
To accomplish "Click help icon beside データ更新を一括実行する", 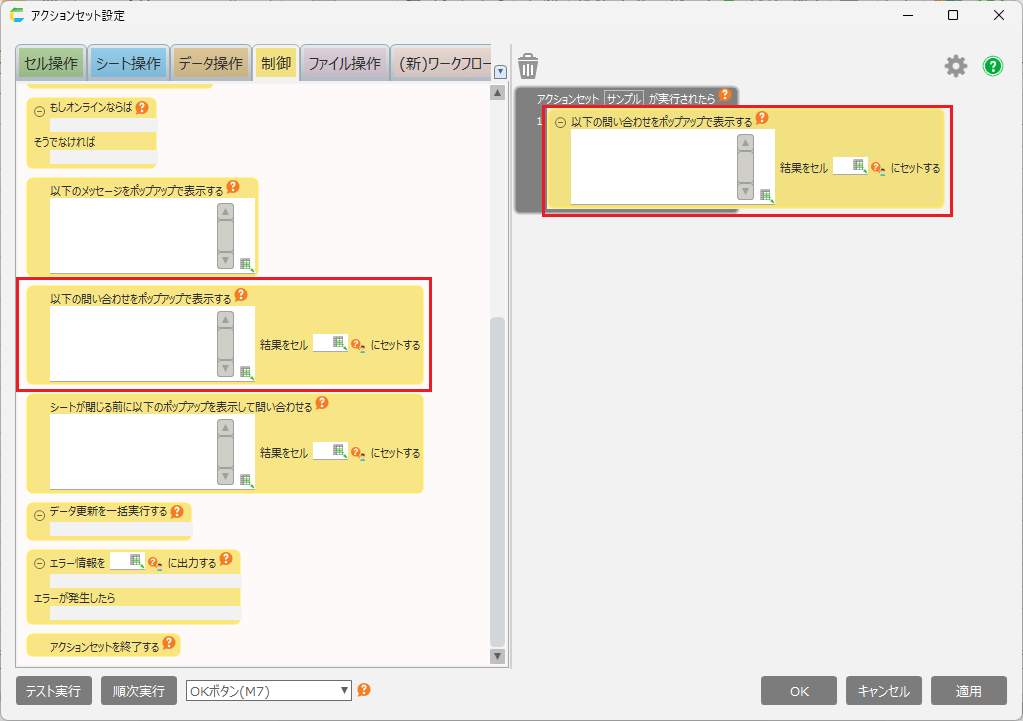I will pos(177,511).
